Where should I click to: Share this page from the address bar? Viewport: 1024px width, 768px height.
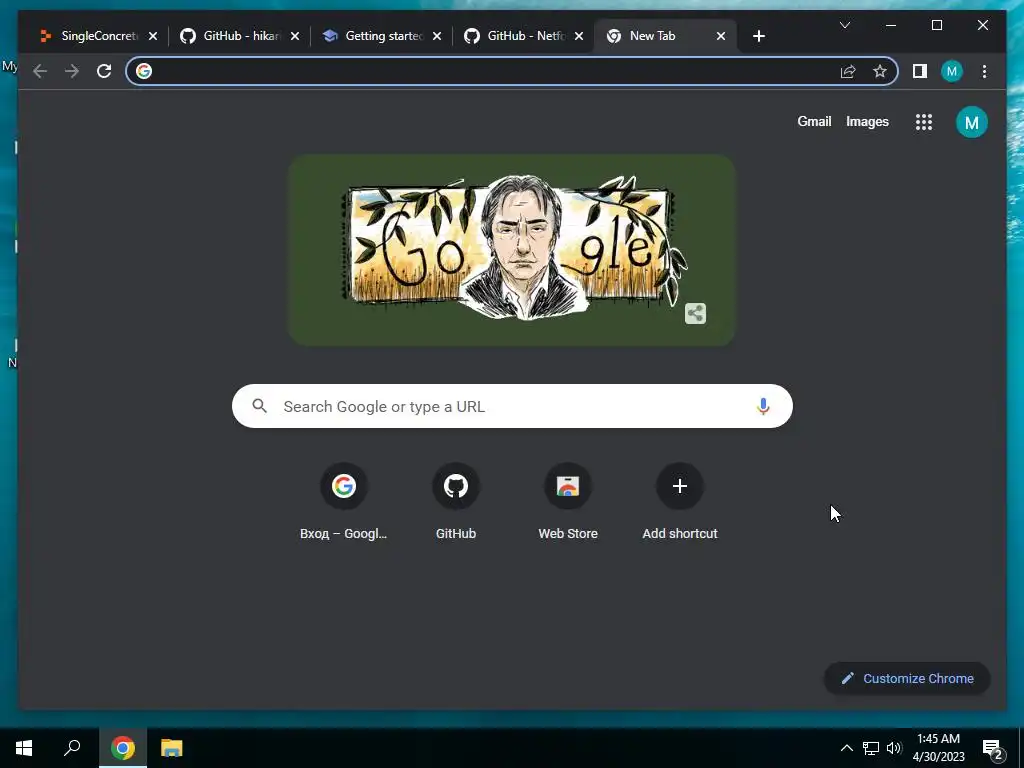tap(848, 71)
